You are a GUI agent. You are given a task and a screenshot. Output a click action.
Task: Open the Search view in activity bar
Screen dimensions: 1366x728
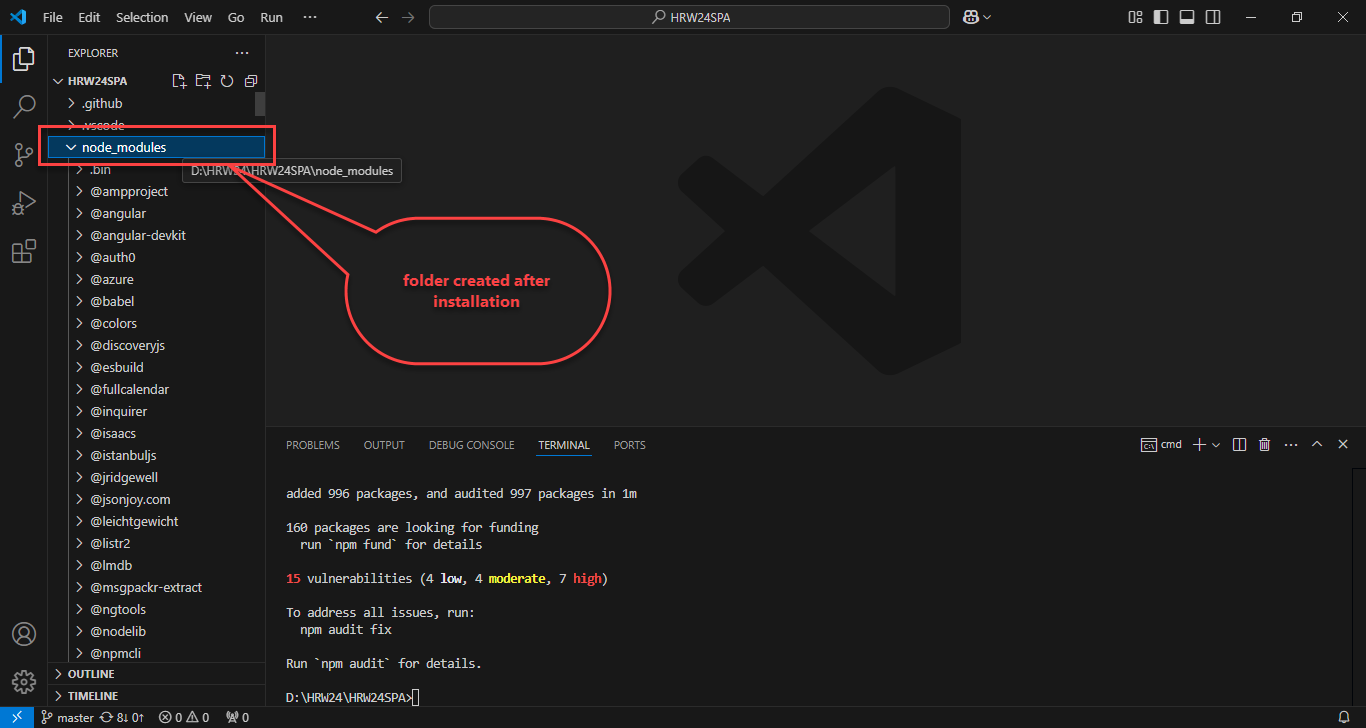[x=24, y=106]
